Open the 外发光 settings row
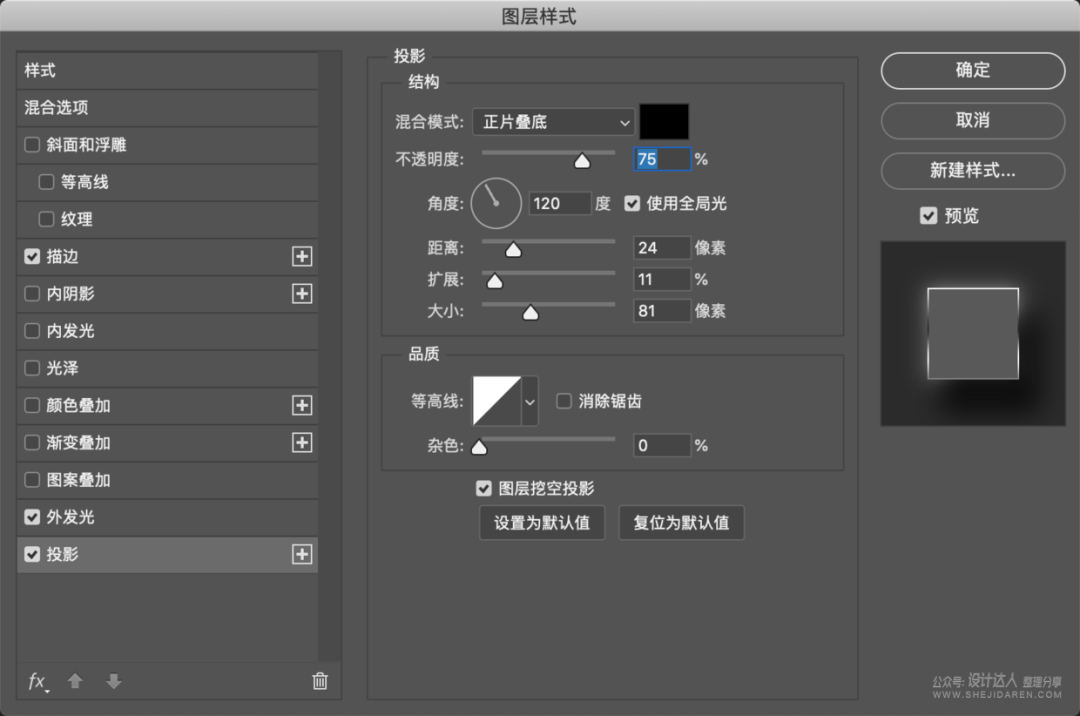1080x716 pixels. click(x=167, y=516)
